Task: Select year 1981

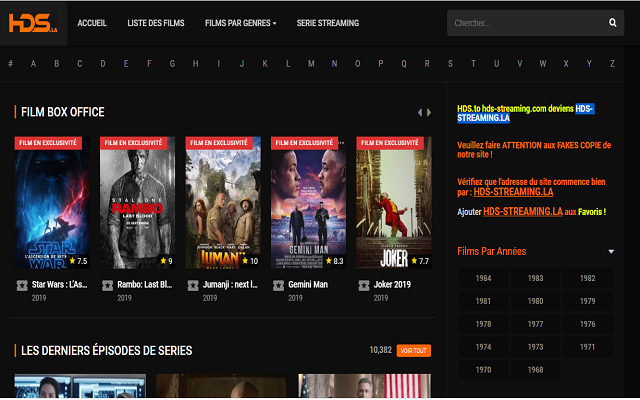Action: click(483, 301)
